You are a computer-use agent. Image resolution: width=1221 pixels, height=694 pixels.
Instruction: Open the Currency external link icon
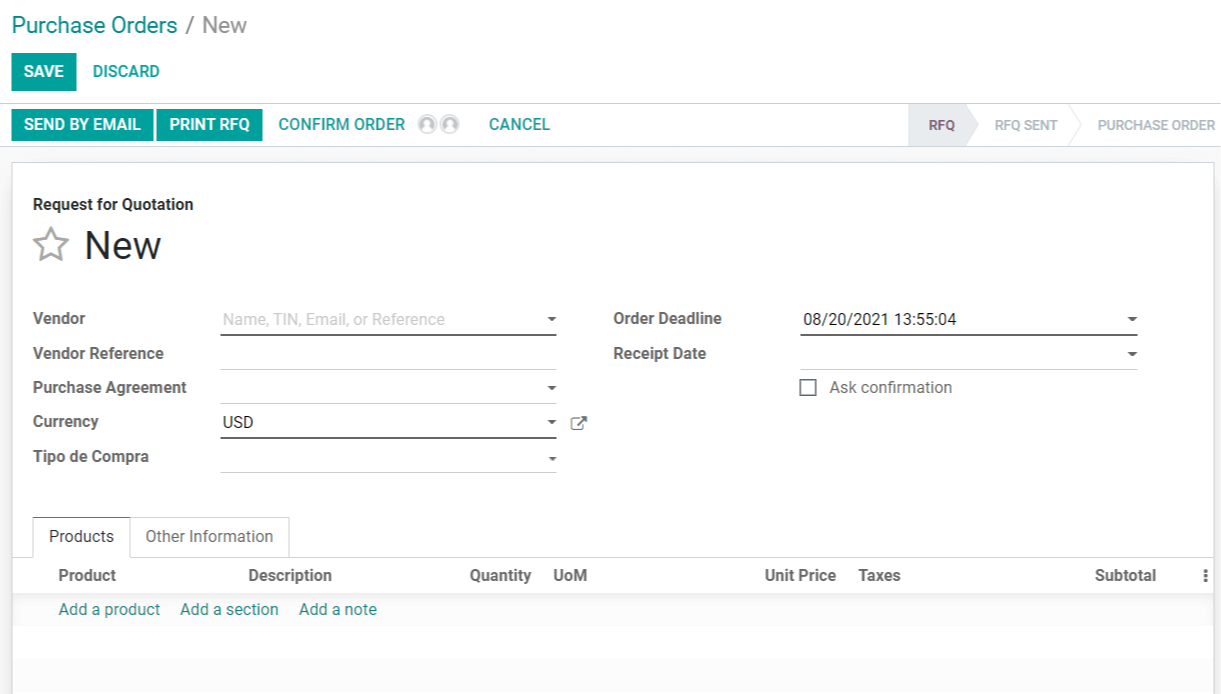click(x=578, y=423)
